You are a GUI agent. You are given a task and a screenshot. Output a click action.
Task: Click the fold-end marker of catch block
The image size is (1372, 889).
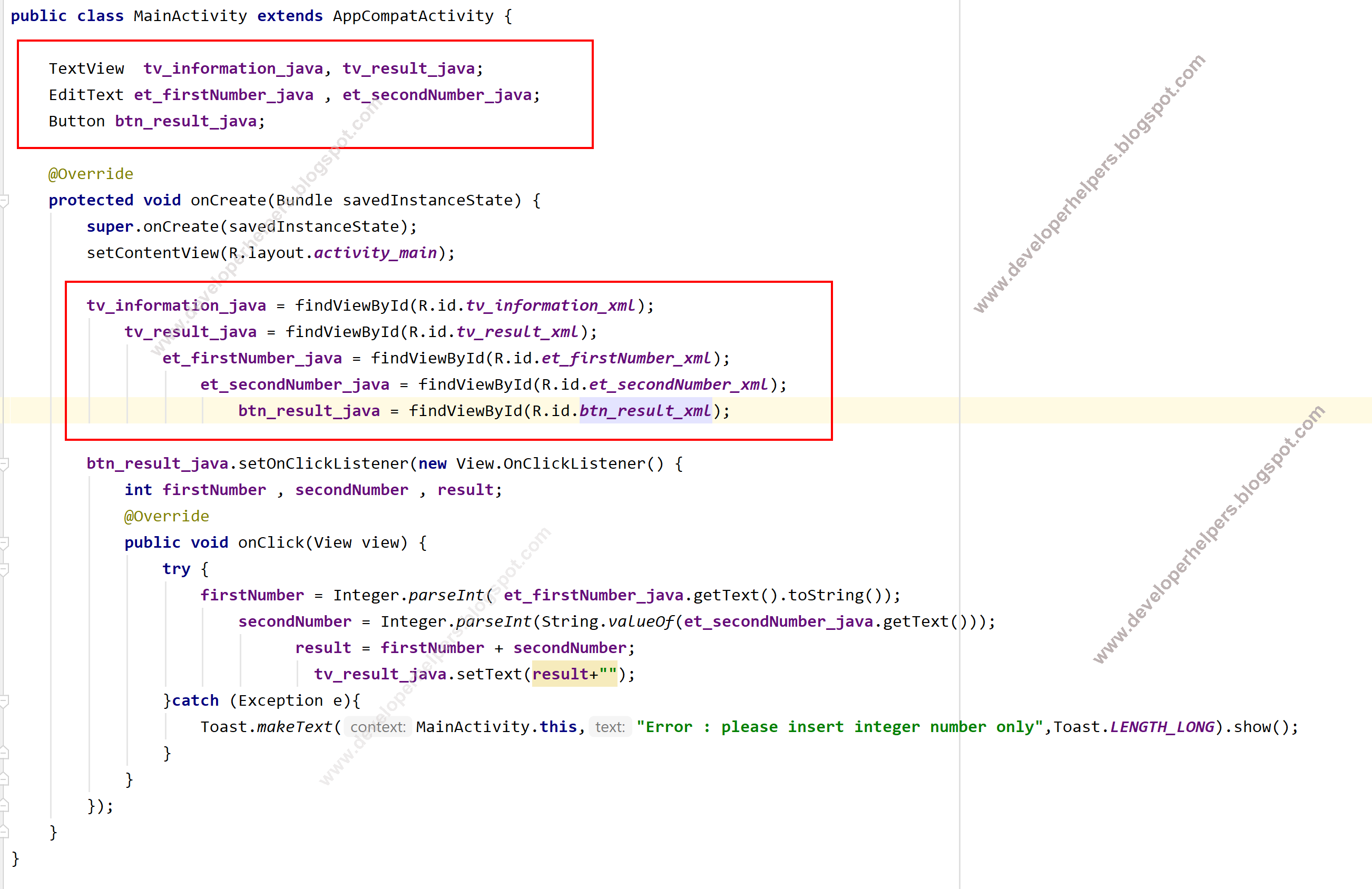[x=4, y=753]
